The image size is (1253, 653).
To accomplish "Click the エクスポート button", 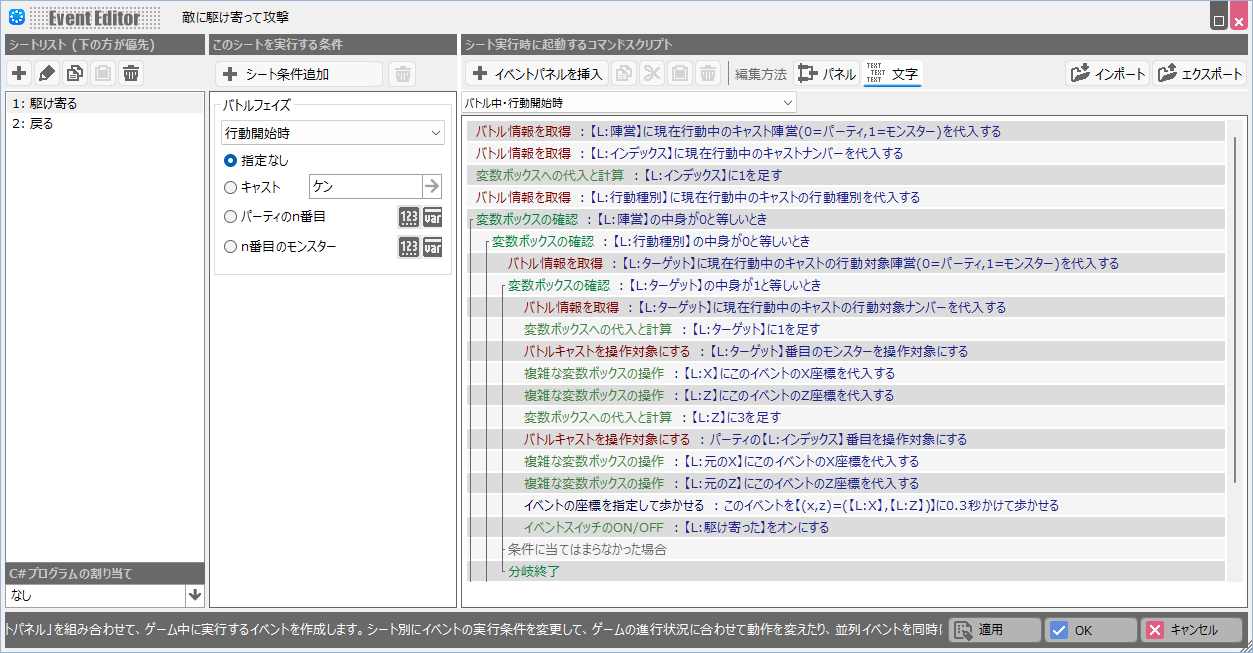I will (x=1199, y=73).
